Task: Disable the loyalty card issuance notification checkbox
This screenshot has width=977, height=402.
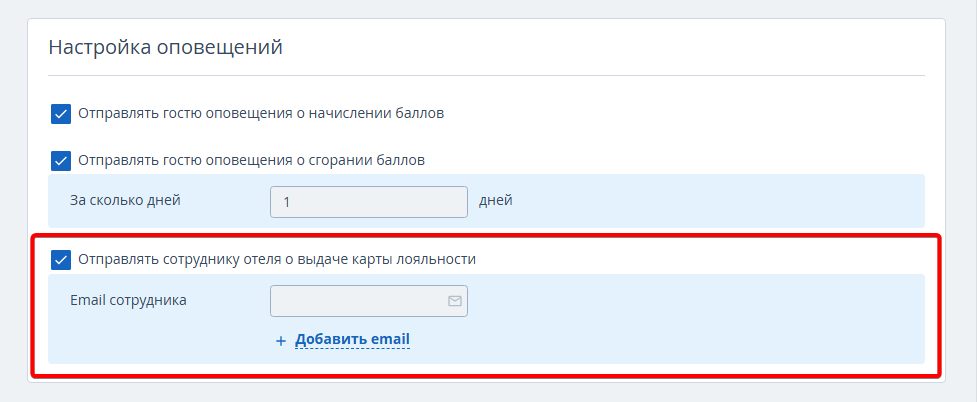Action: pyautogui.click(x=61, y=260)
